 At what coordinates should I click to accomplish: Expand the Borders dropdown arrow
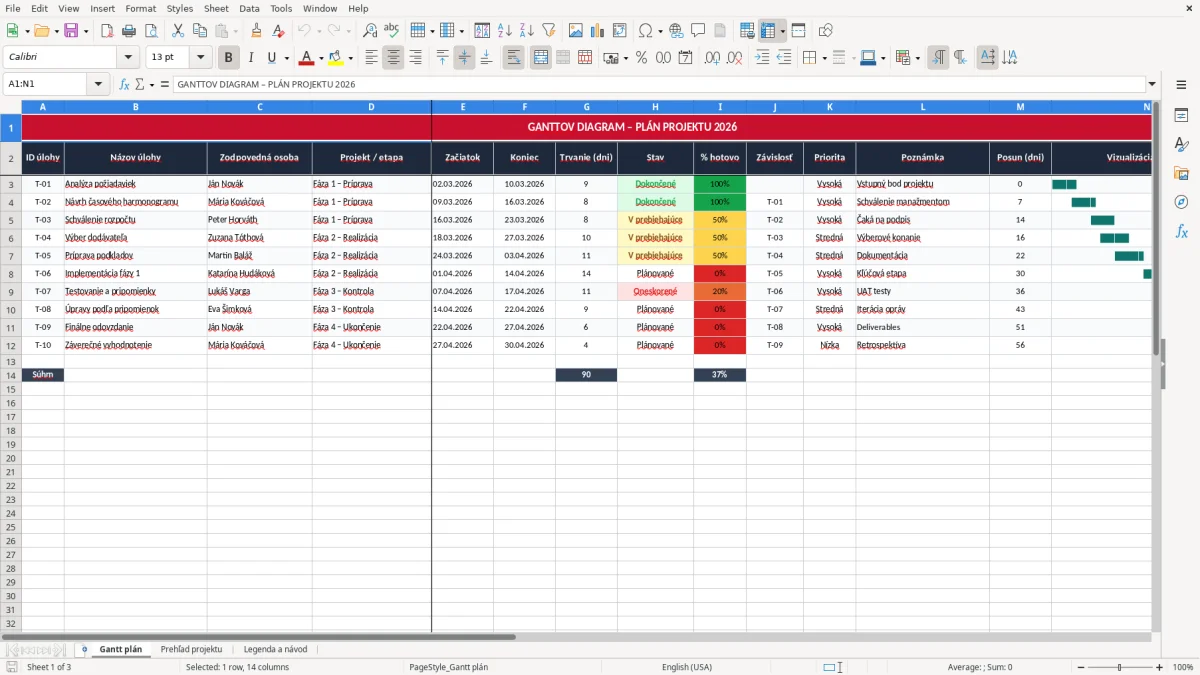pos(823,58)
